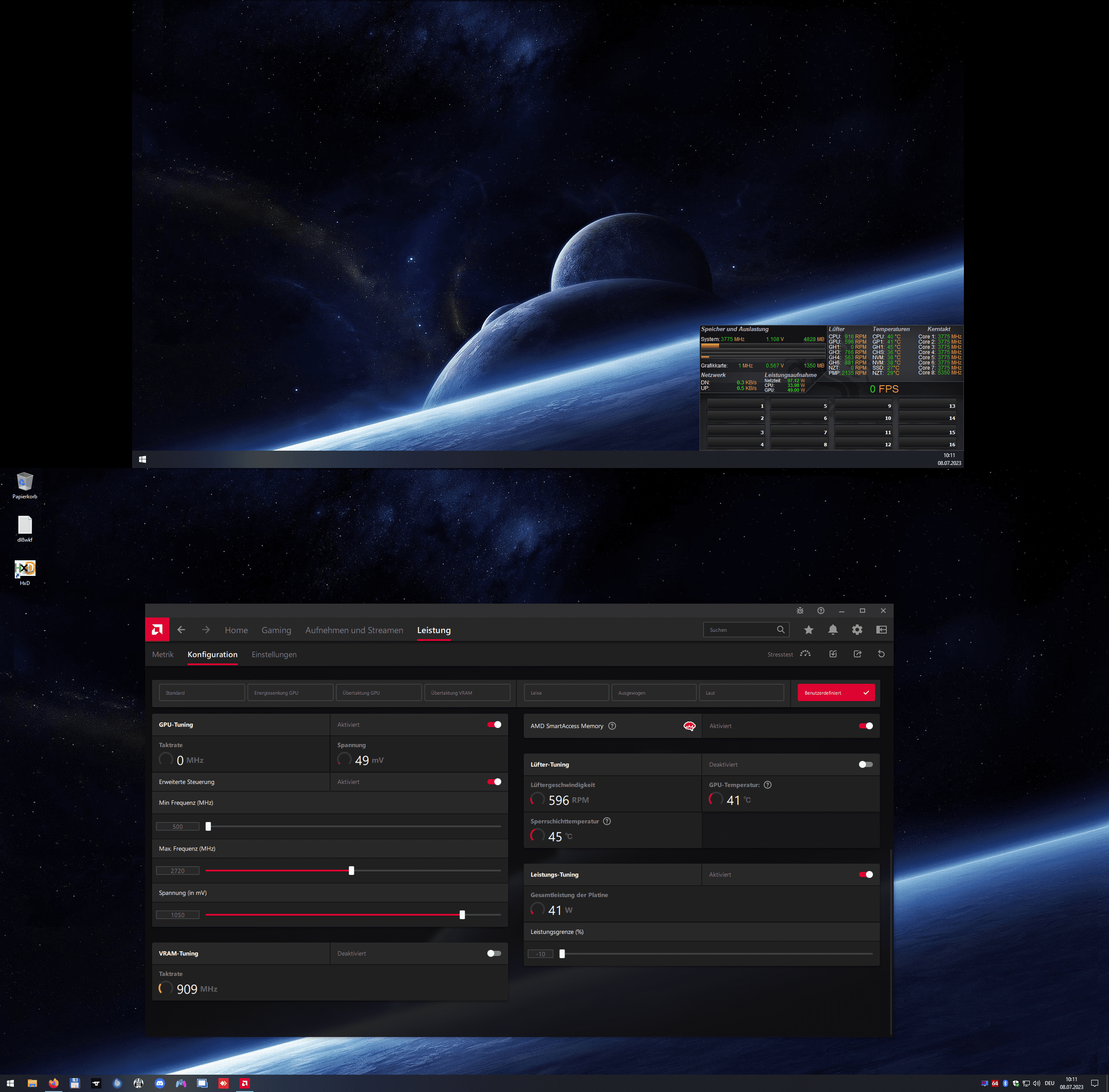1109x1092 pixels.
Task: Click the Spannung value box 1050
Action: [x=178, y=915]
